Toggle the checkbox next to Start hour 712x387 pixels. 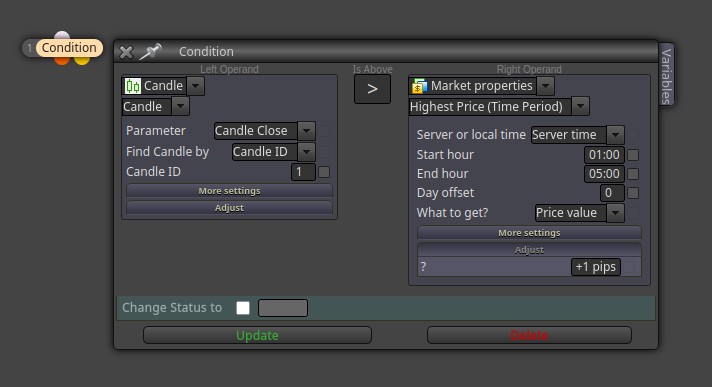pyautogui.click(x=633, y=155)
